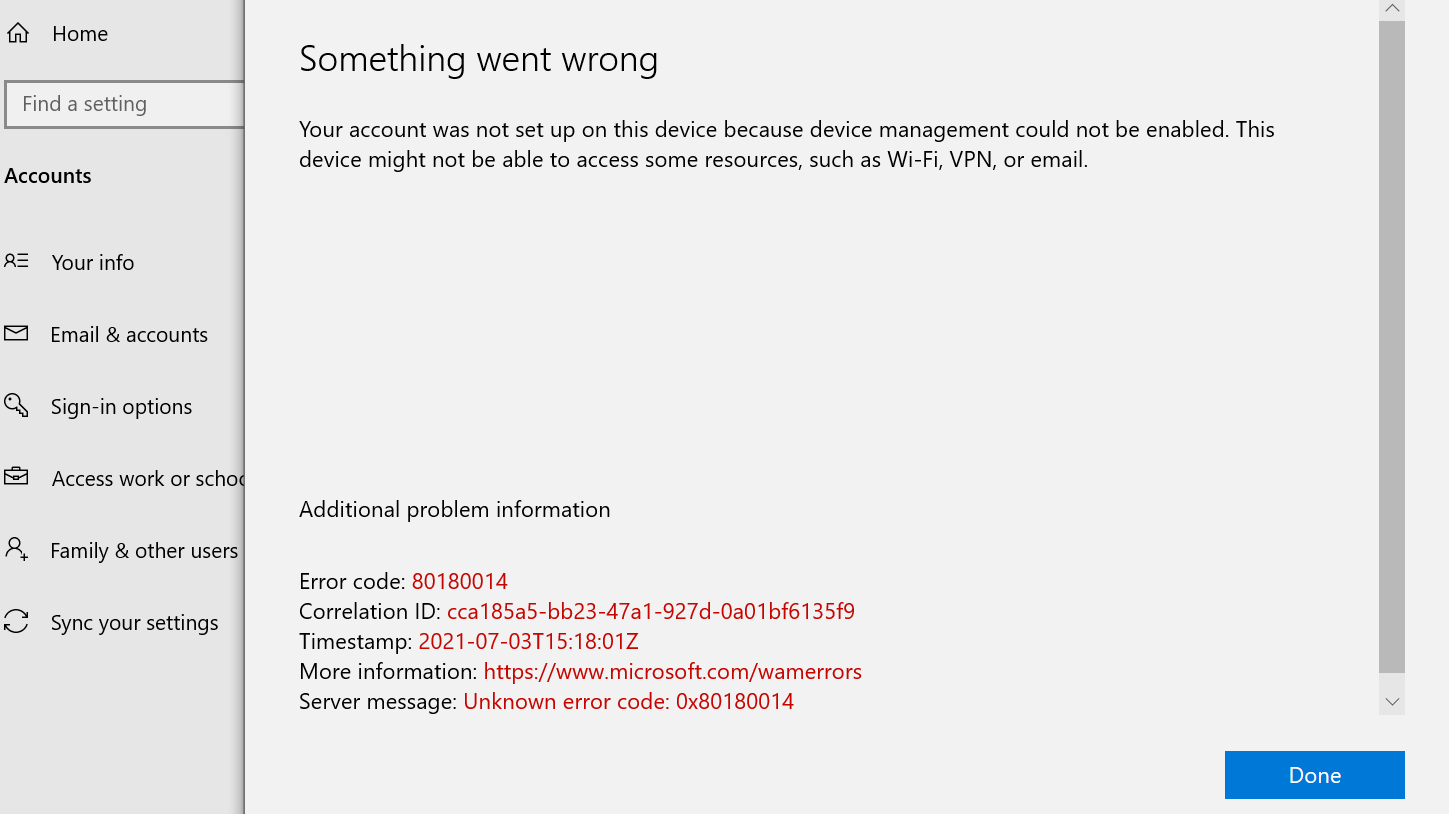Click the scroll down arrow
1449x814 pixels.
(x=1392, y=702)
